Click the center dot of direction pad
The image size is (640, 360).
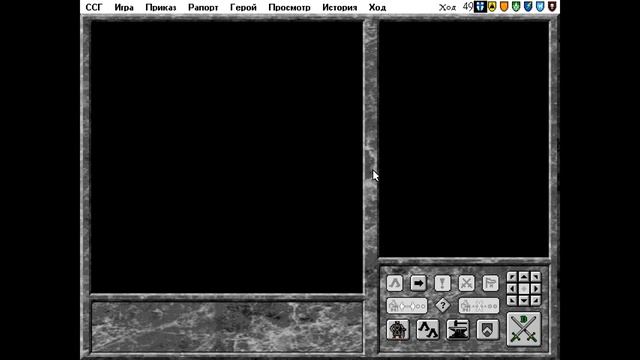point(524,289)
